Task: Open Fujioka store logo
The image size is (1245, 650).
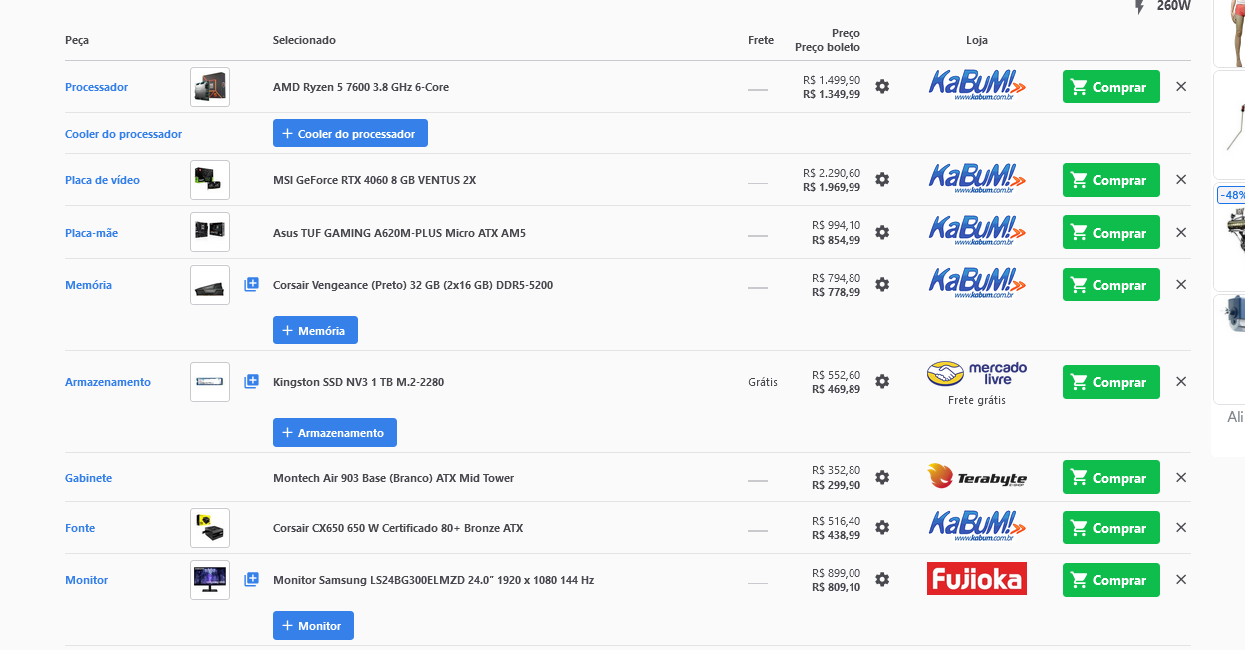Action: (x=977, y=579)
